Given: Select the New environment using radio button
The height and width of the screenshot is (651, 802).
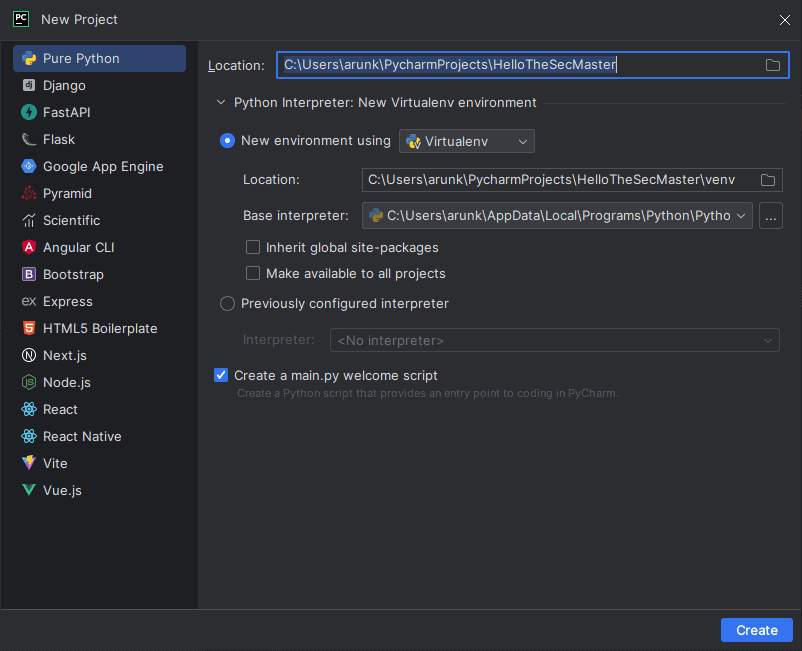Looking at the screenshot, I should pos(227,141).
